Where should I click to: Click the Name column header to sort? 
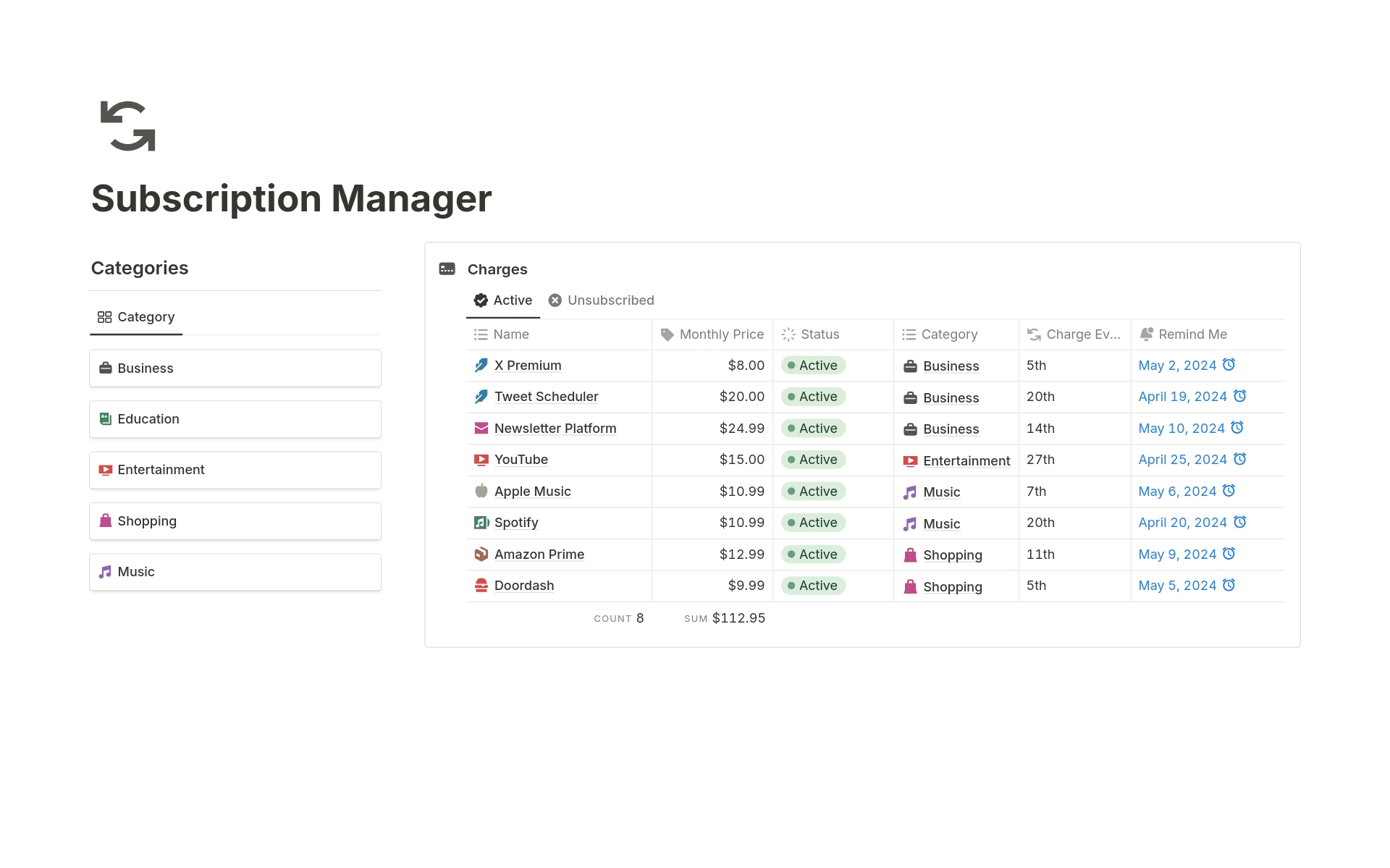tap(511, 334)
